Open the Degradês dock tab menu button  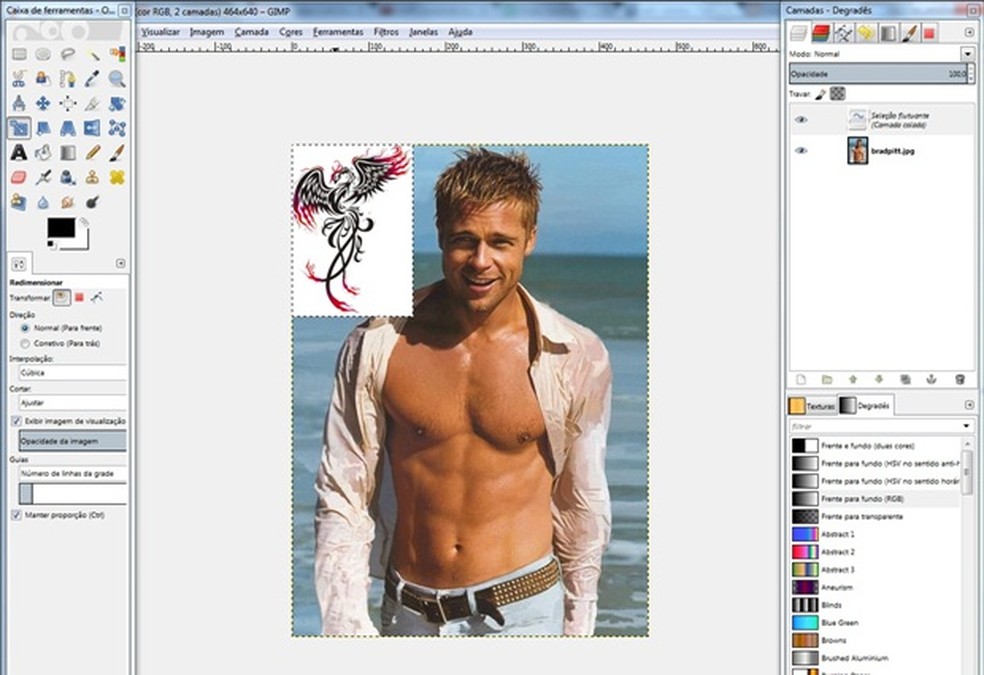pos(969,405)
